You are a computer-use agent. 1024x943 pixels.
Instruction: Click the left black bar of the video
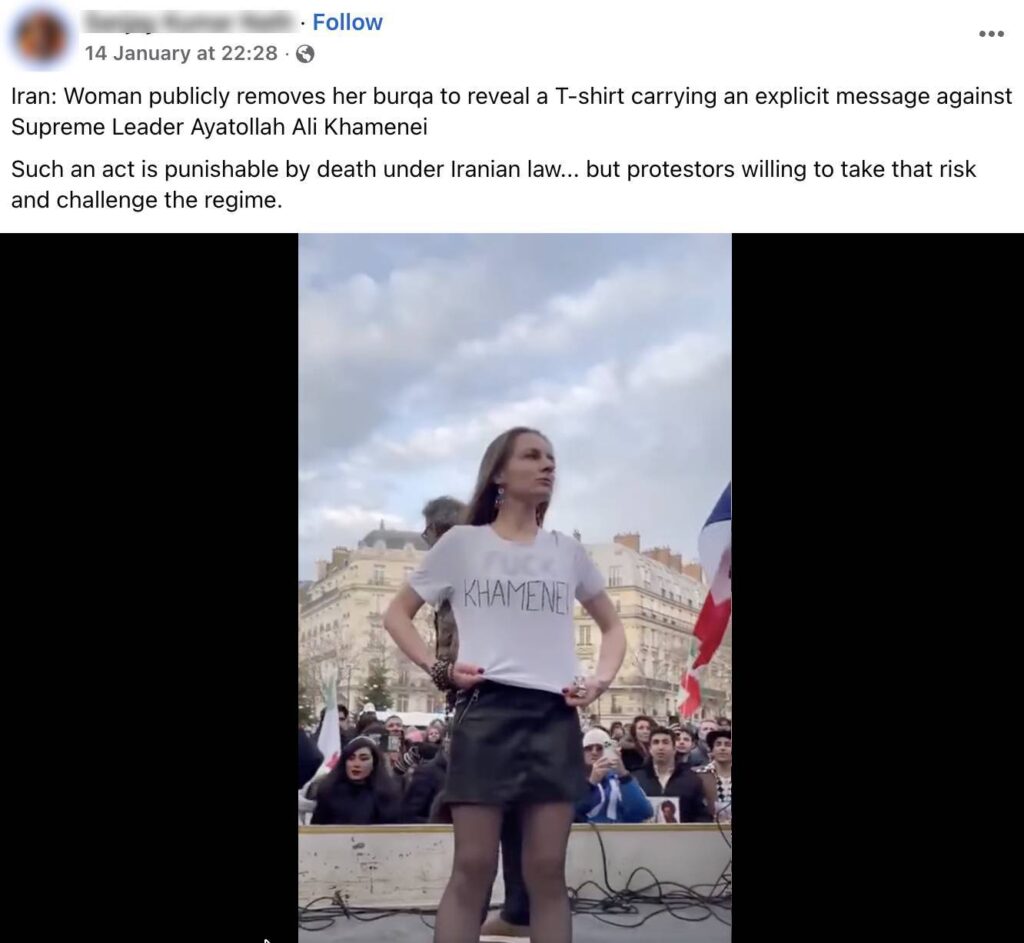click(149, 588)
